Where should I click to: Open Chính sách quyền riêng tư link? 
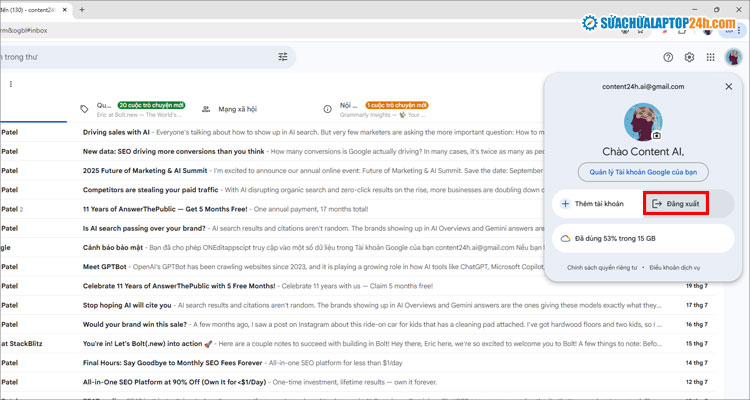[602, 267]
